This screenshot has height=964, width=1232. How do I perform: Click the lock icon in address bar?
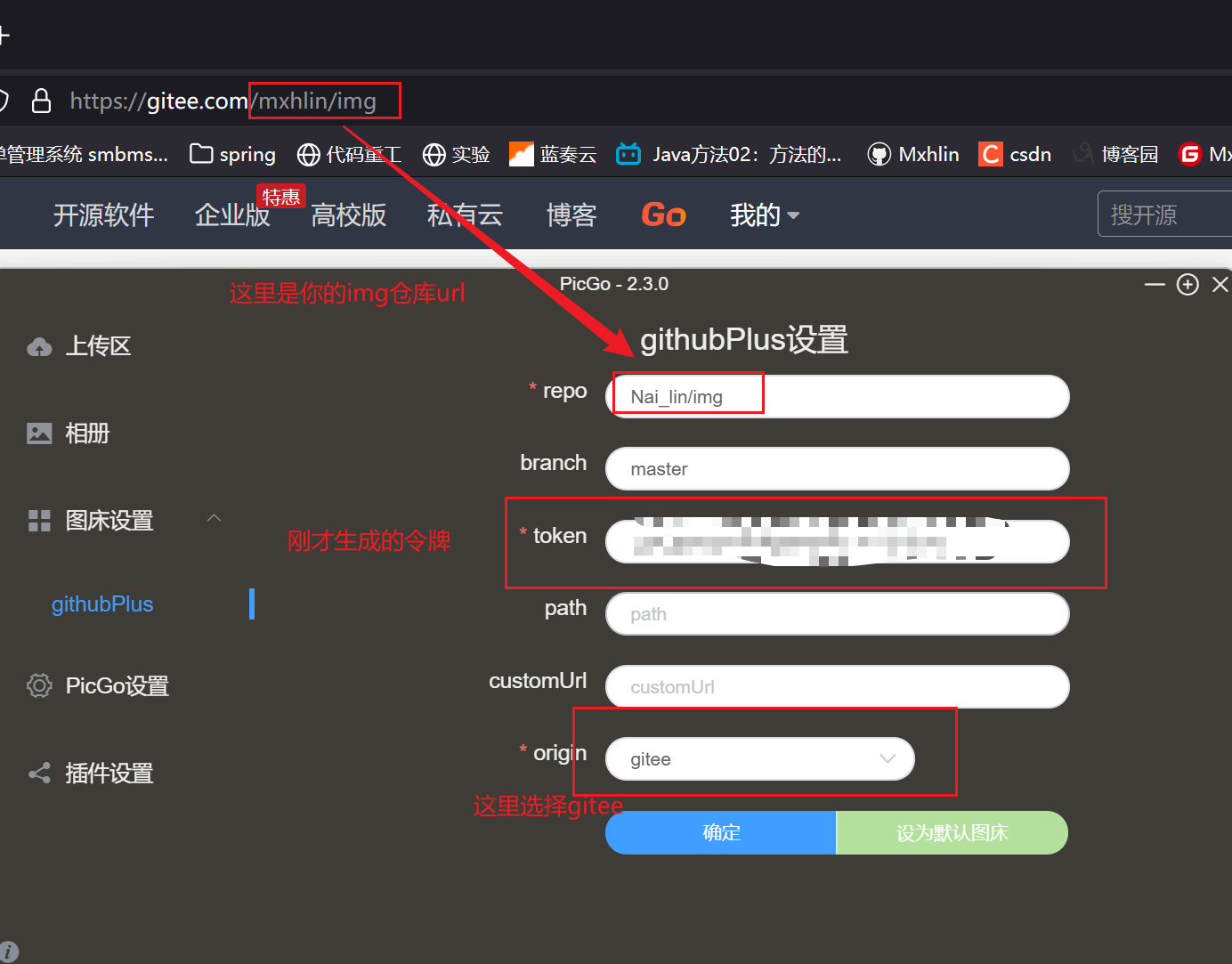pyautogui.click(x=41, y=101)
